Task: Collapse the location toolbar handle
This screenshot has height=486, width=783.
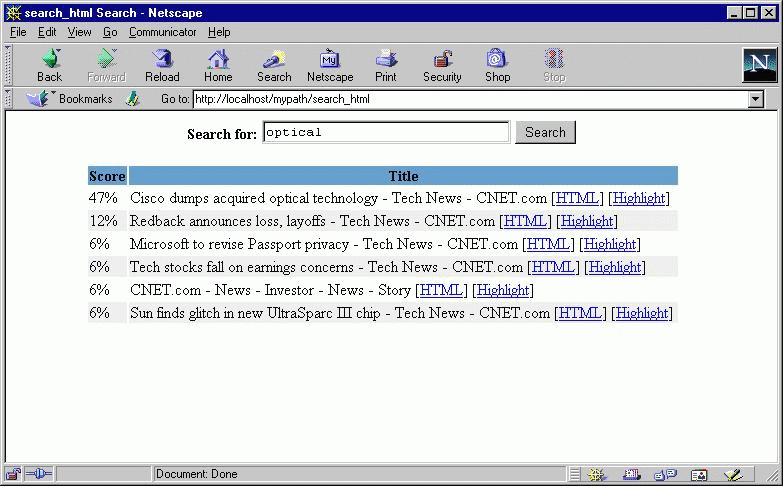Action: 8,99
